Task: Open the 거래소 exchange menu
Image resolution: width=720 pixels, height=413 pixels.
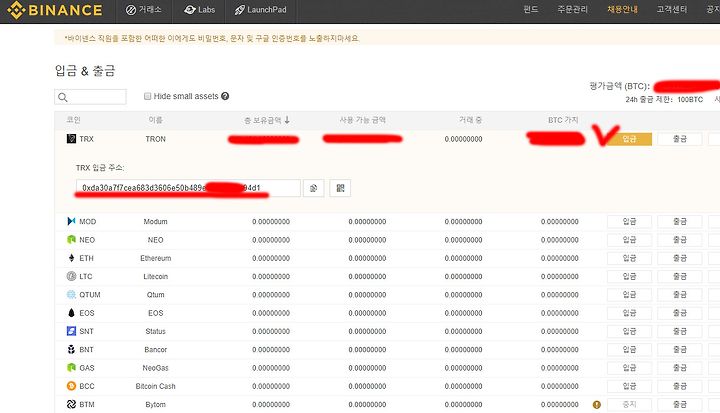Action: (x=143, y=10)
